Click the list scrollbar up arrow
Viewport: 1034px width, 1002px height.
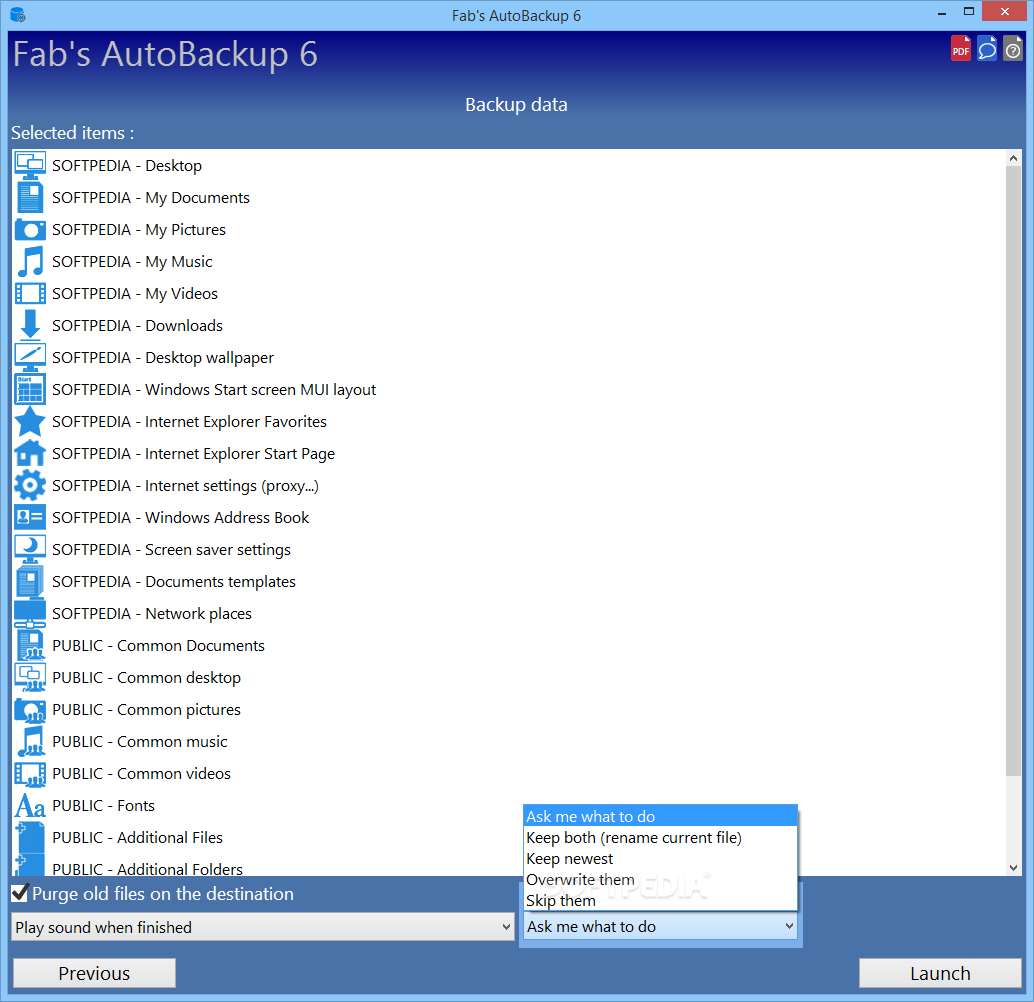pyautogui.click(x=1014, y=158)
